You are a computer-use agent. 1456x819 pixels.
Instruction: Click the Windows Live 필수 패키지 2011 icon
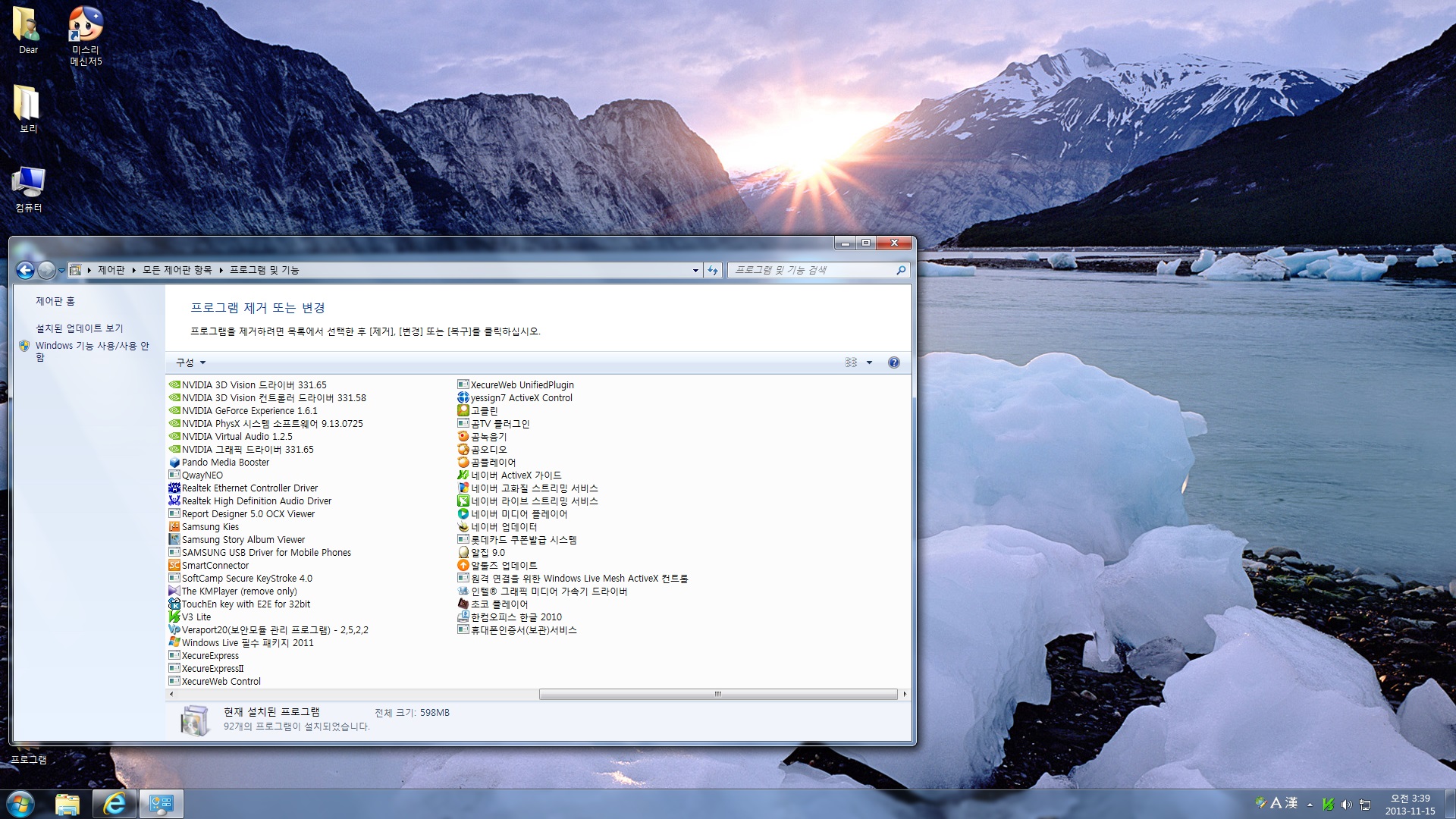coord(174,643)
